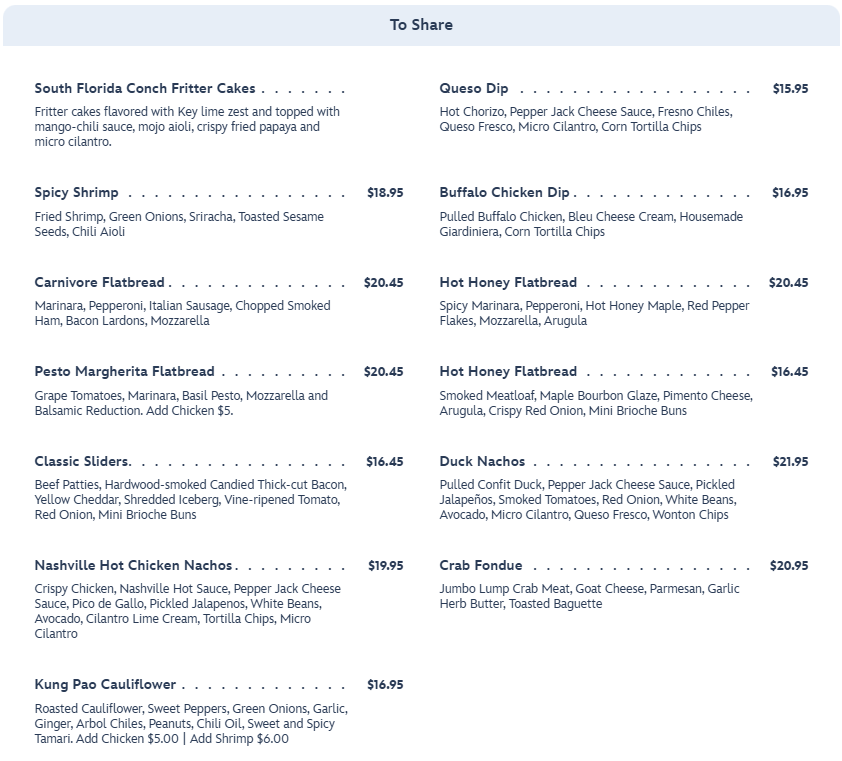The width and height of the screenshot is (842, 761).
Task: Select the Kung Pao Cauliflower item
Action: pyautogui.click(x=105, y=685)
